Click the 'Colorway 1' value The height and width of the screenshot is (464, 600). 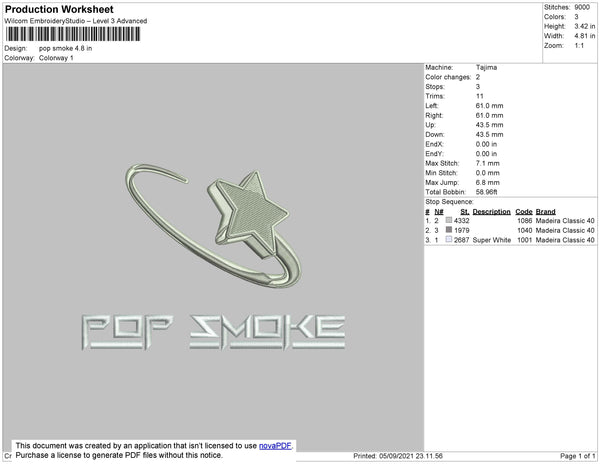pyautogui.click(x=56, y=58)
